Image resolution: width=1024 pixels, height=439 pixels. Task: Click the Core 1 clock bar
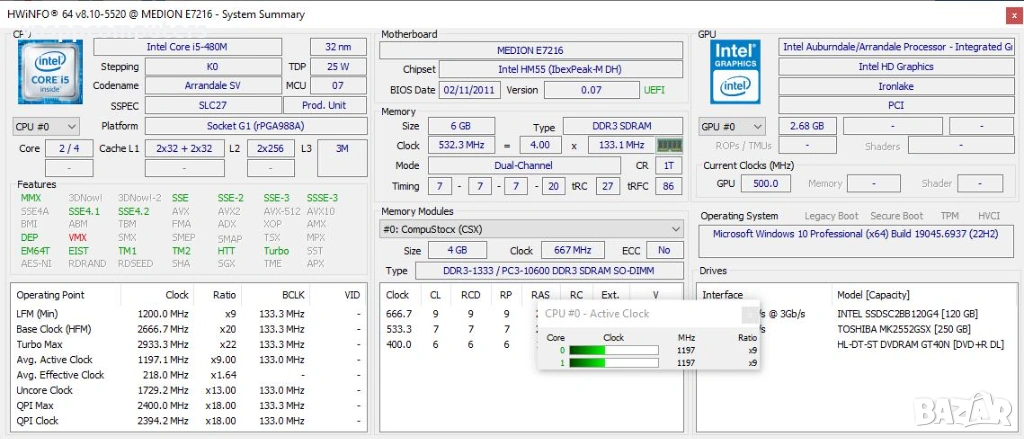[613, 363]
